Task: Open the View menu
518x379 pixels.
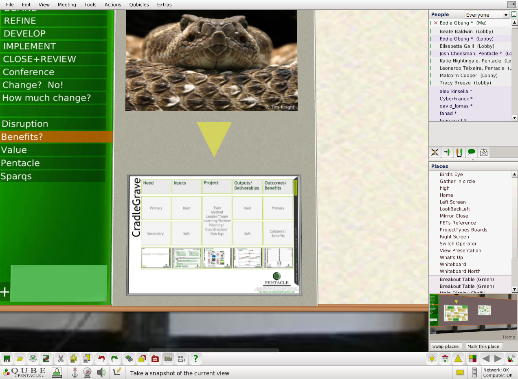Action: [x=44, y=5]
